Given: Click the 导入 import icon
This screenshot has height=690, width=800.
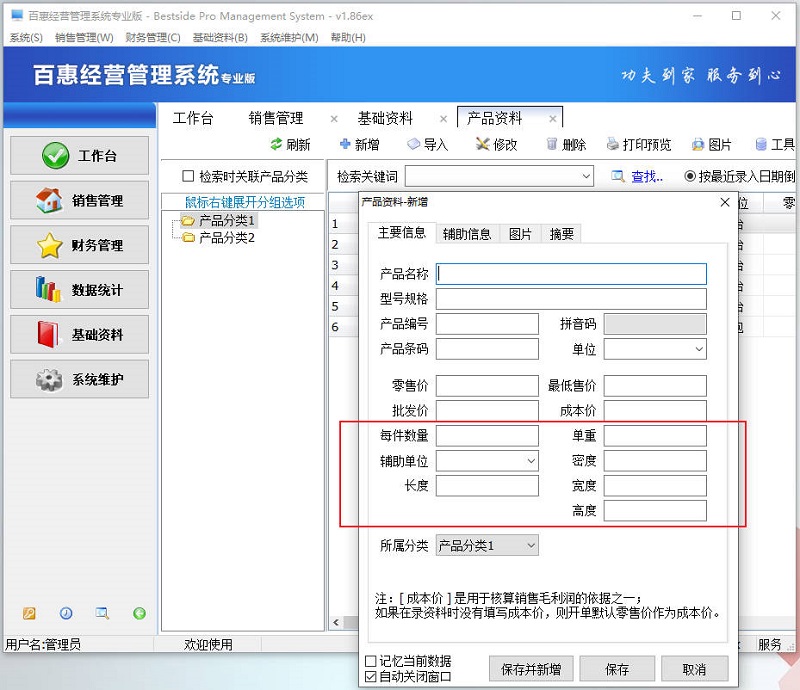Looking at the screenshot, I should 430,143.
